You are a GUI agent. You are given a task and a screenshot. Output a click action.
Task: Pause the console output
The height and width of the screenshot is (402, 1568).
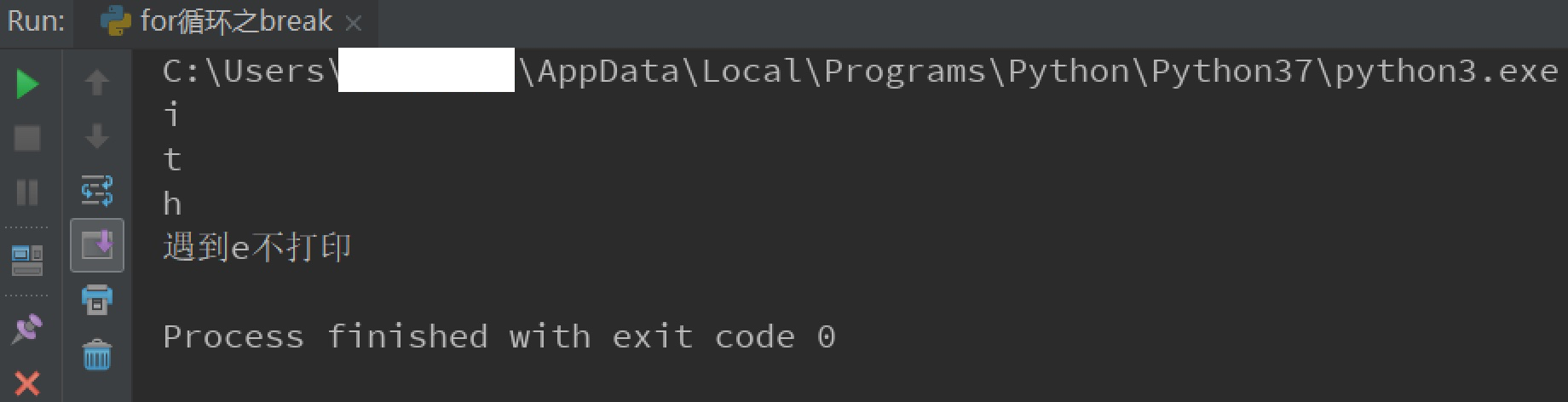pos(27,192)
